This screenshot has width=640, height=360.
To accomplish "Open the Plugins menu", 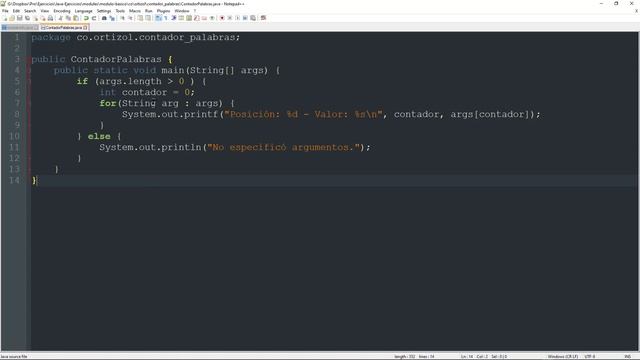I will point(163,11).
